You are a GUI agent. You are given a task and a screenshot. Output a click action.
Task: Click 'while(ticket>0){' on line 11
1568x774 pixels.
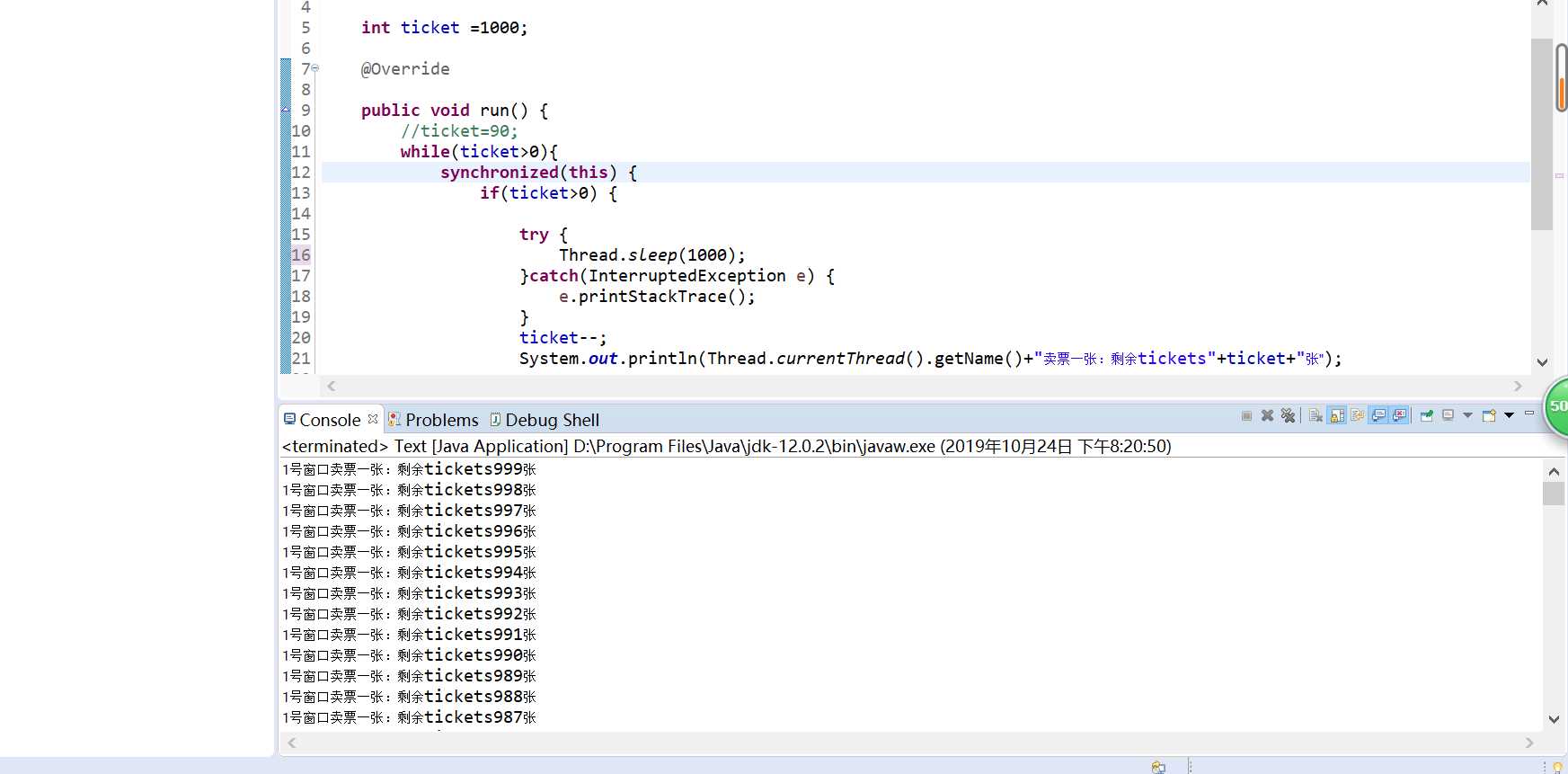(x=479, y=152)
